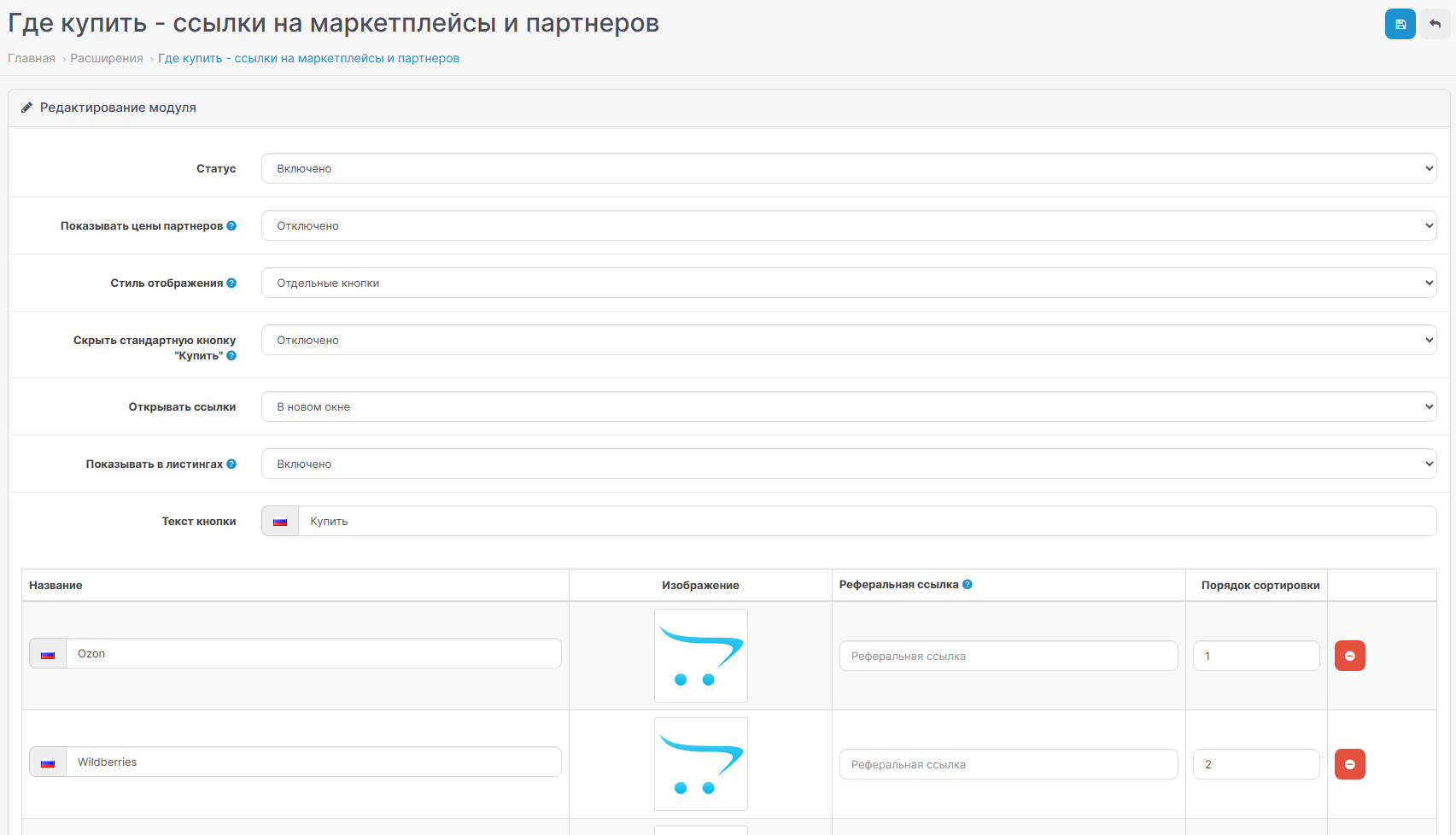1456x835 pixels.
Task: Open the Статус dropdown
Action: point(849,168)
